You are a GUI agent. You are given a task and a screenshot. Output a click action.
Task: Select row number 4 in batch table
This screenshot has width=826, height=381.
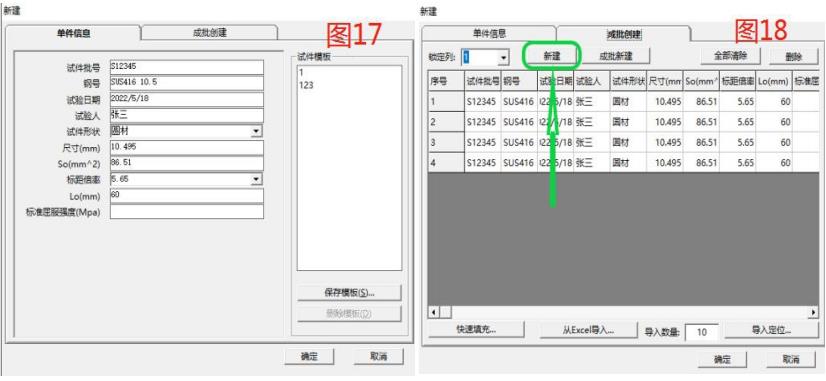(x=446, y=162)
